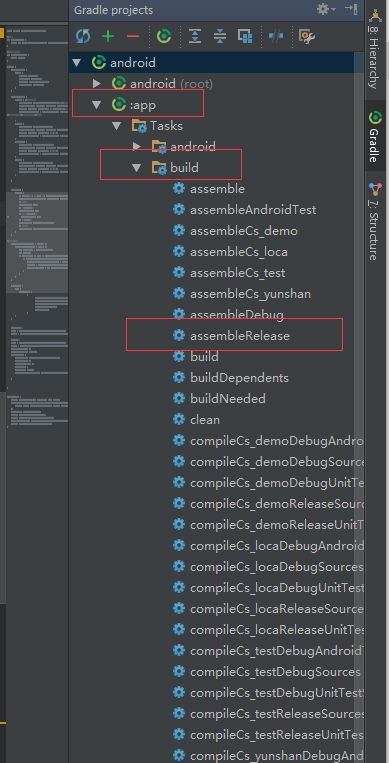Collapse the Tasks folder
The height and width of the screenshot is (763, 389).
point(116,126)
